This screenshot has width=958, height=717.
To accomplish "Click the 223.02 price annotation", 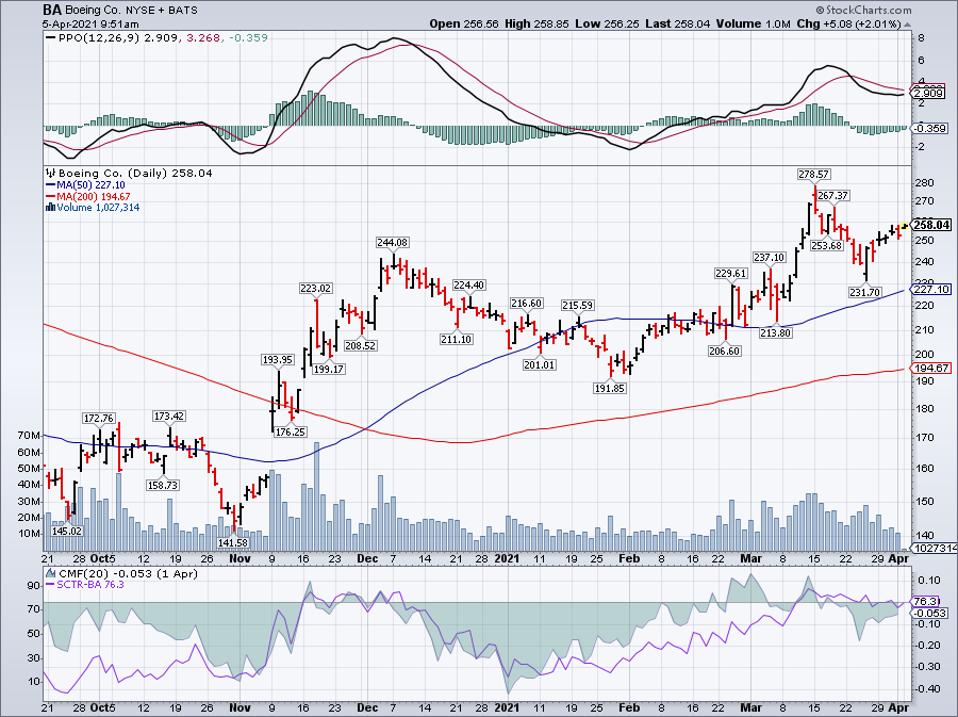I will pos(315,288).
